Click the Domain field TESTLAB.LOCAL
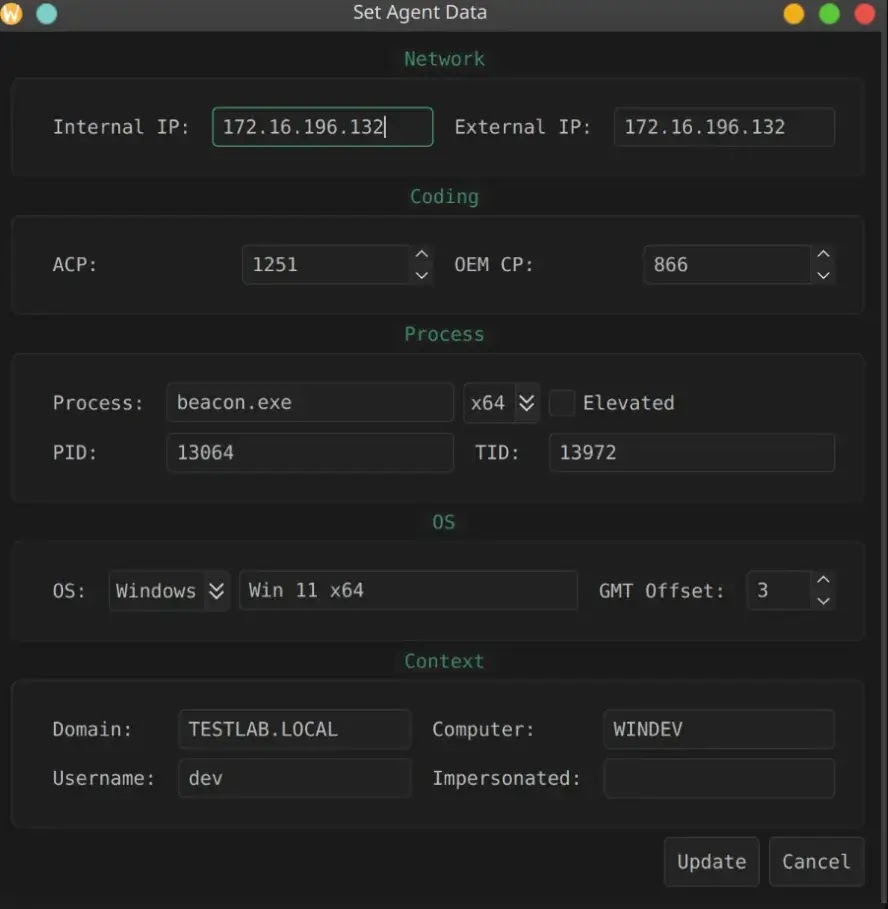Viewport: 888px width, 909px height. click(x=294, y=729)
